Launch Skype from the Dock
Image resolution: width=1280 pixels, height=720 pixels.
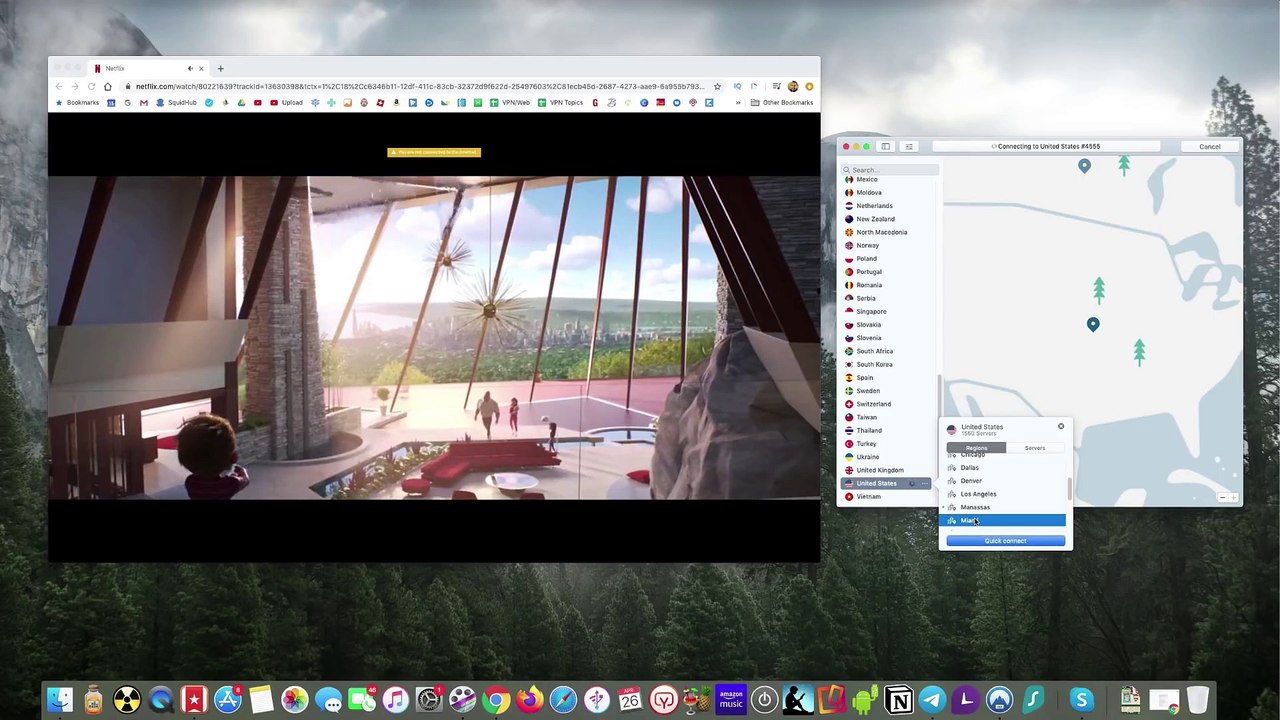click(x=1081, y=700)
